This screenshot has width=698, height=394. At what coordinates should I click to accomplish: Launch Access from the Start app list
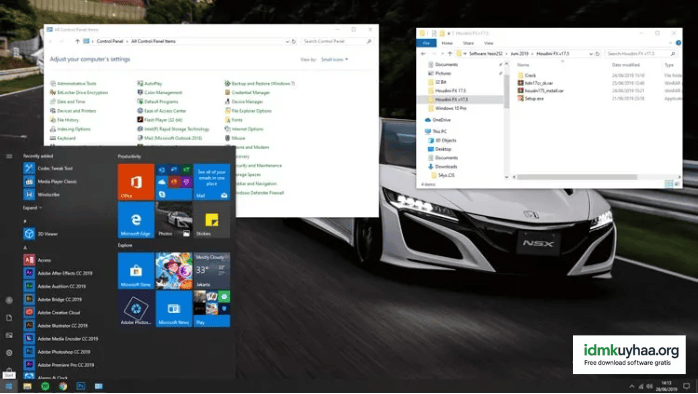coord(37,260)
